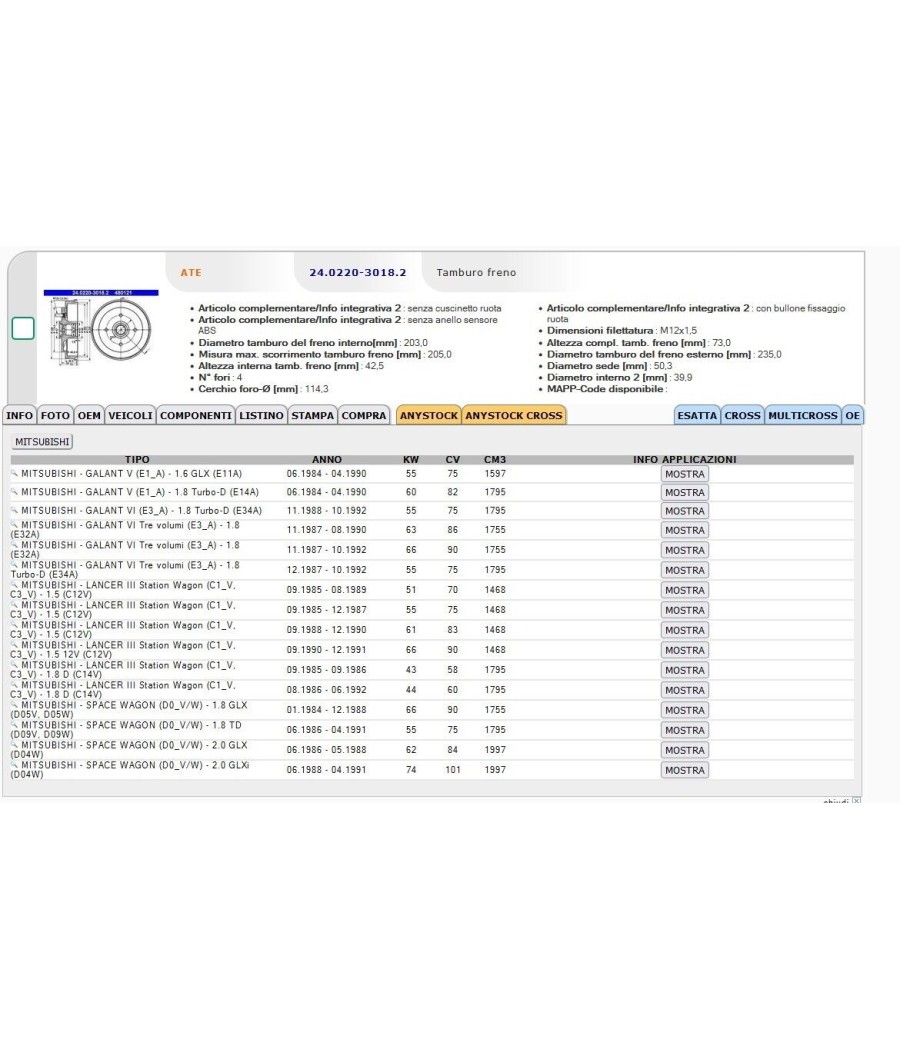Show applications for Galant VI Tre volumi 66 kW
The width and height of the screenshot is (900, 1050).
(x=684, y=550)
